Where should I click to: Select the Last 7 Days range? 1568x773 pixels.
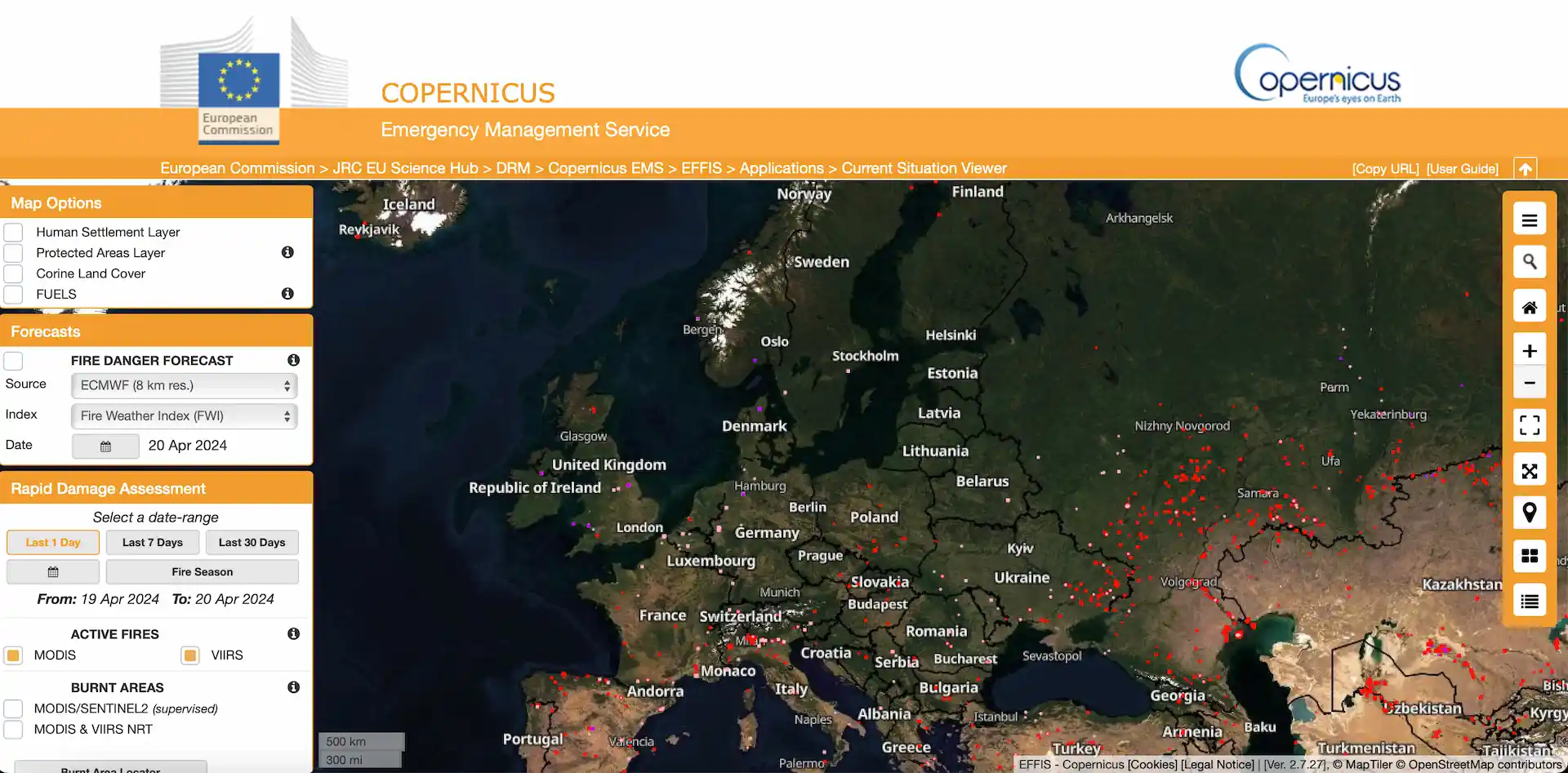[x=153, y=543]
